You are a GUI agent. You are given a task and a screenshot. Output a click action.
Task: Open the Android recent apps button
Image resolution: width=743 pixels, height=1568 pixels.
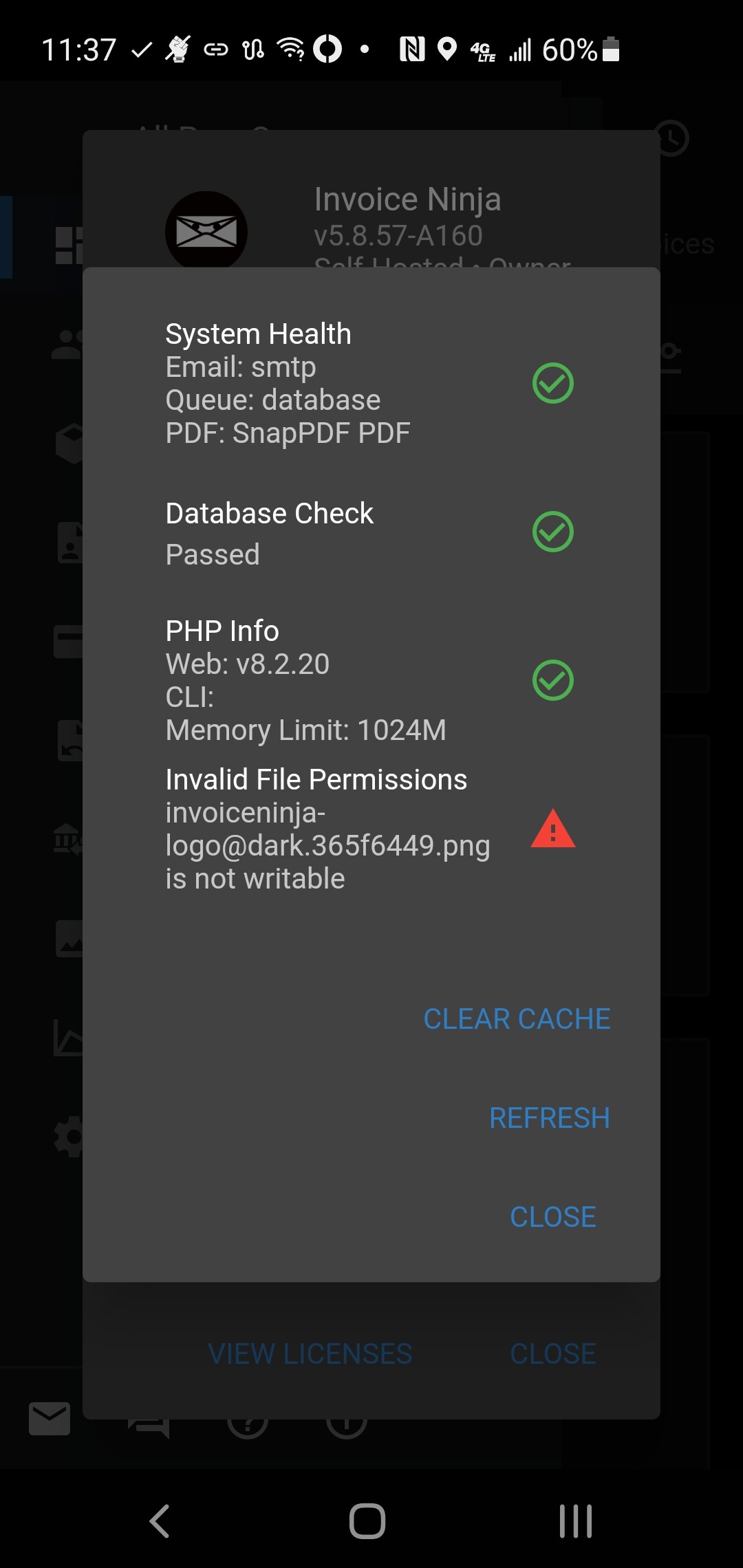pyautogui.click(x=575, y=1521)
